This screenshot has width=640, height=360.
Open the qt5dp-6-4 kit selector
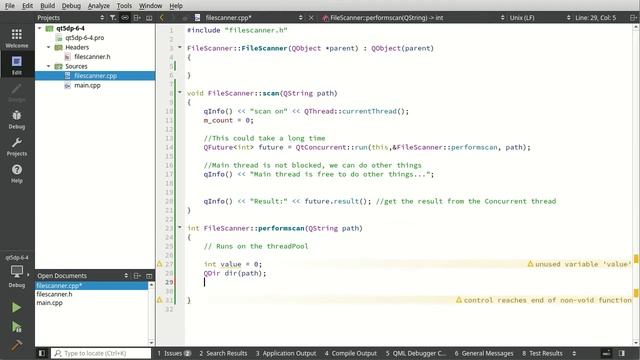17,272
